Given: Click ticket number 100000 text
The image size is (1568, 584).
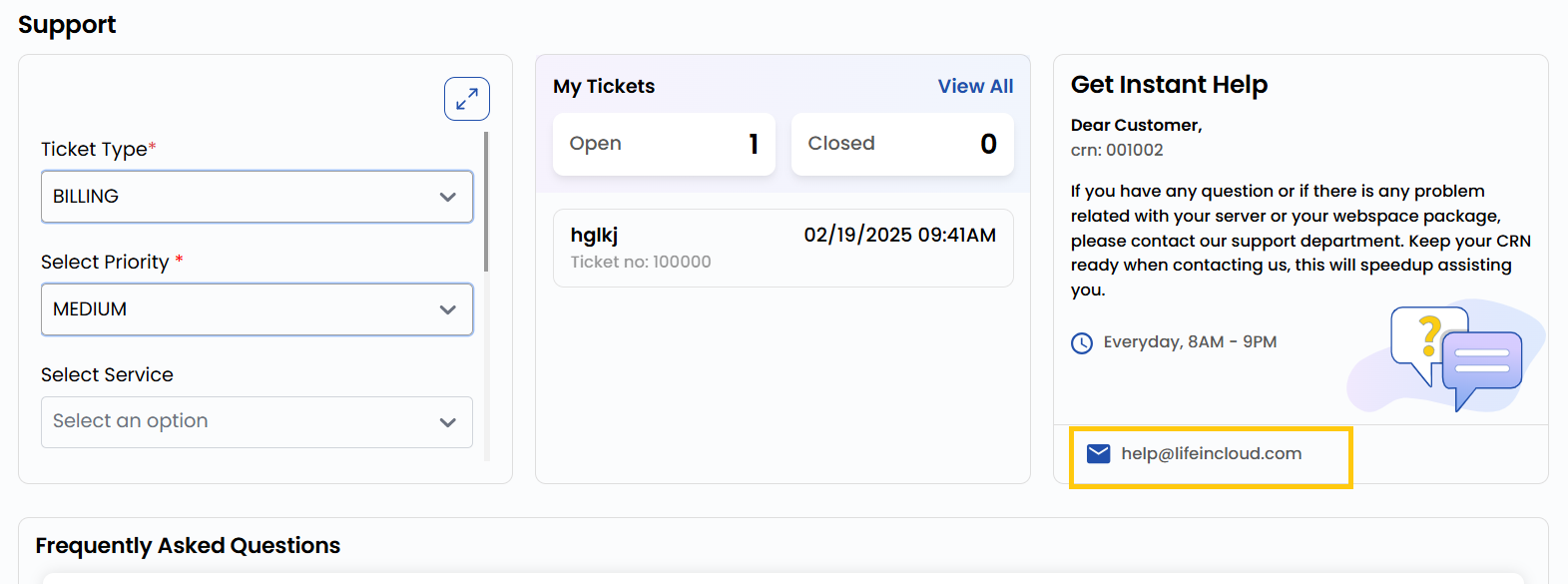Looking at the screenshot, I should (x=641, y=263).
